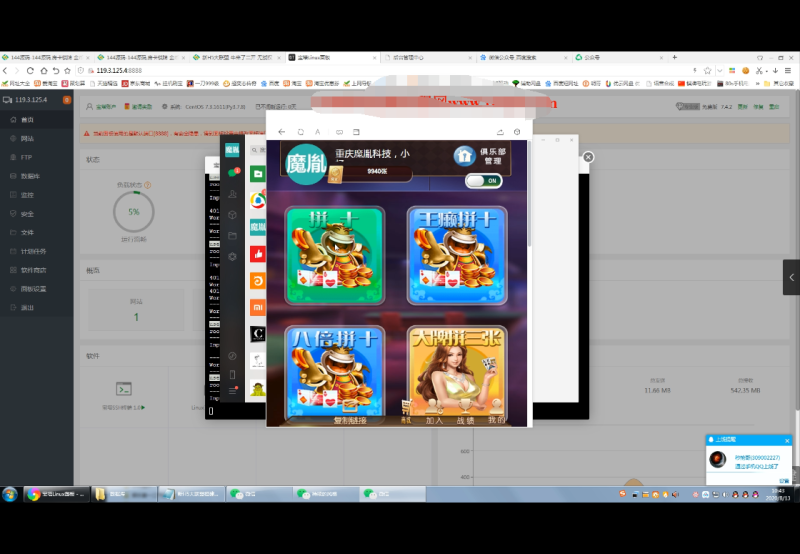The height and width of the screenshot is (554, 800).
Task: Switch to the 公众号 browser tab
Action: pyautogui.click(x=620, y=58)
